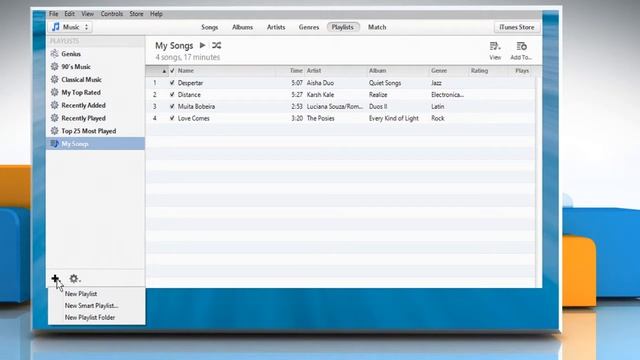The image size is (640, 360).
Task: Open the File menu
Action: 53,14
